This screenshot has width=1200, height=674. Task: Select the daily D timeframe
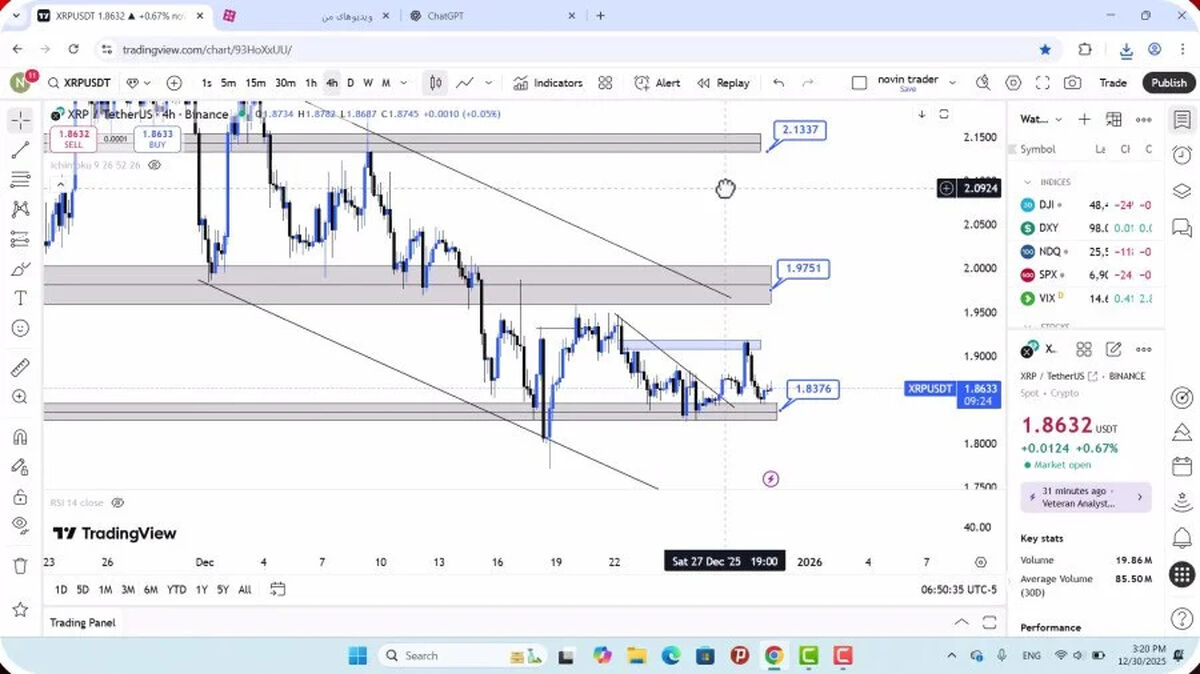click(350, 83)
